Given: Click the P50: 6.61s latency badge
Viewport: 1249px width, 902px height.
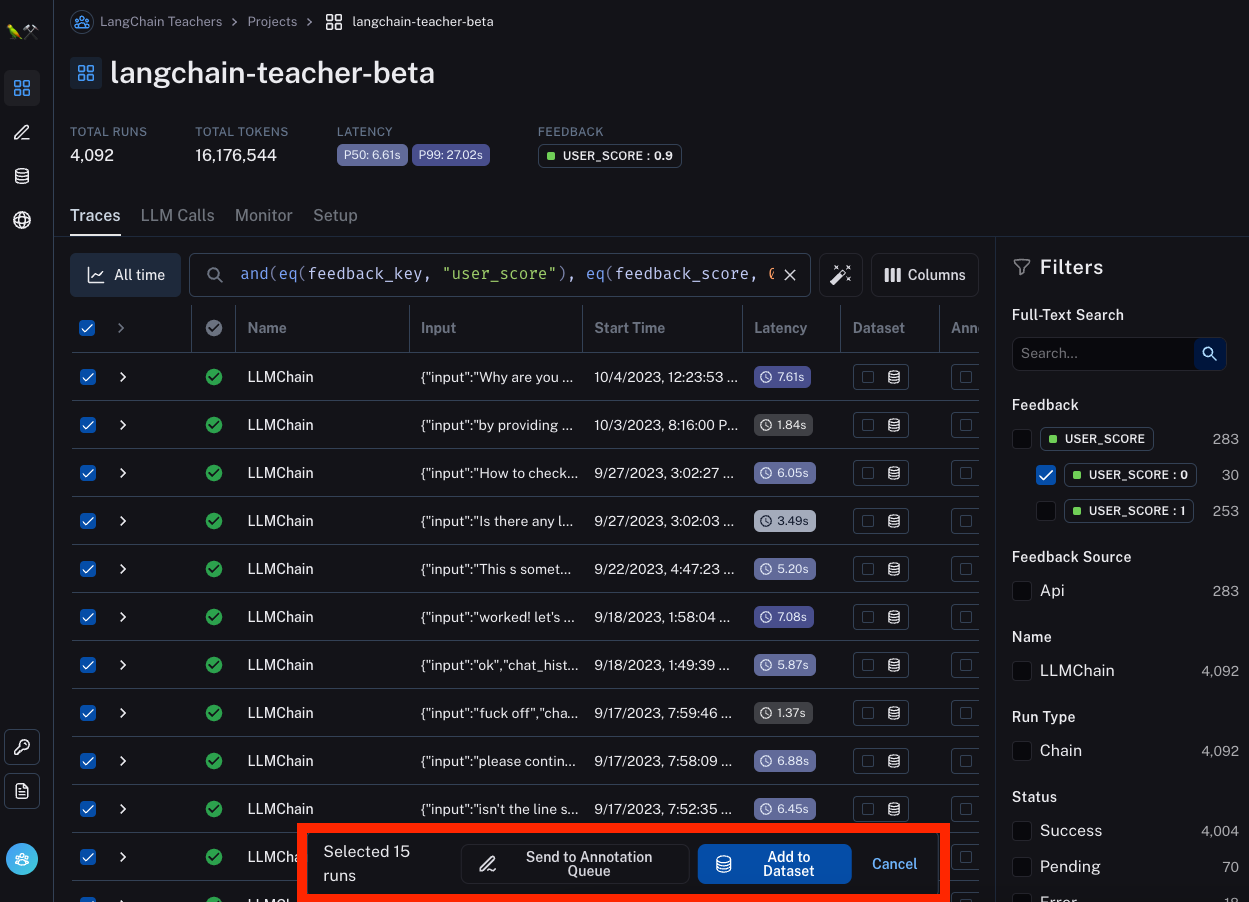Looking at the screenshot, I should click(372, 155).
